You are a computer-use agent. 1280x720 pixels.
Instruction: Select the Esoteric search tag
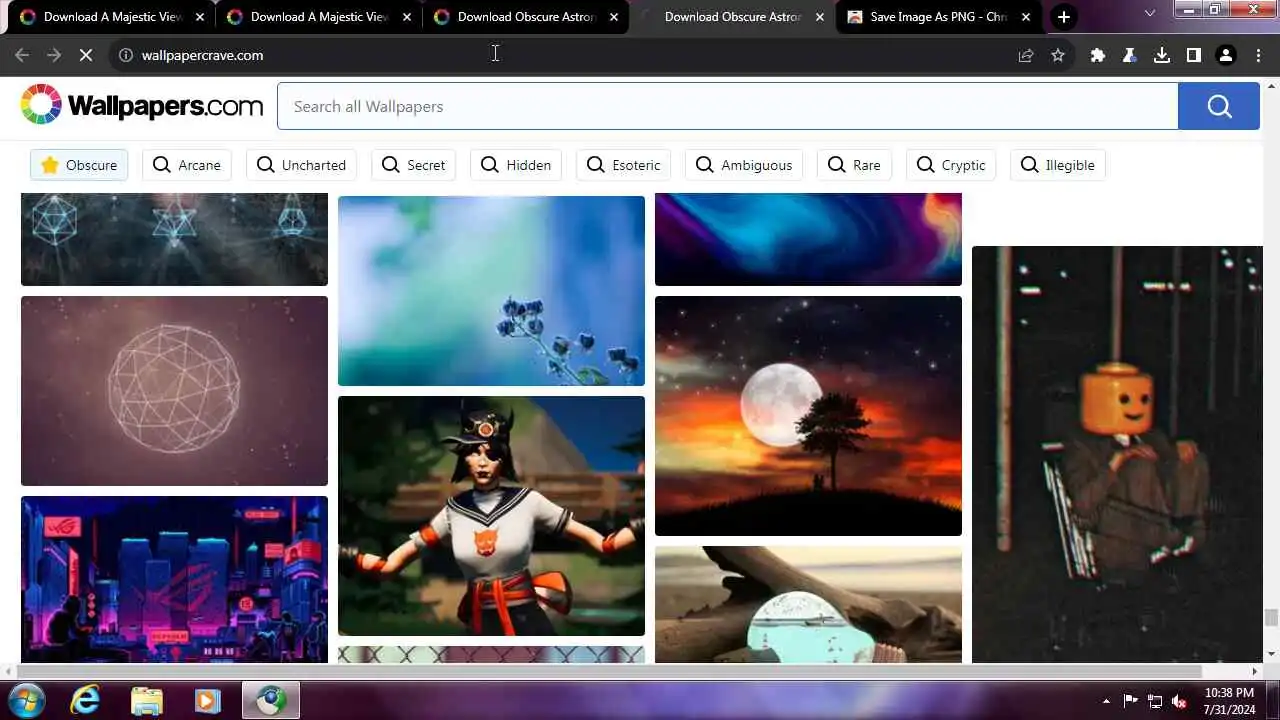624,165
